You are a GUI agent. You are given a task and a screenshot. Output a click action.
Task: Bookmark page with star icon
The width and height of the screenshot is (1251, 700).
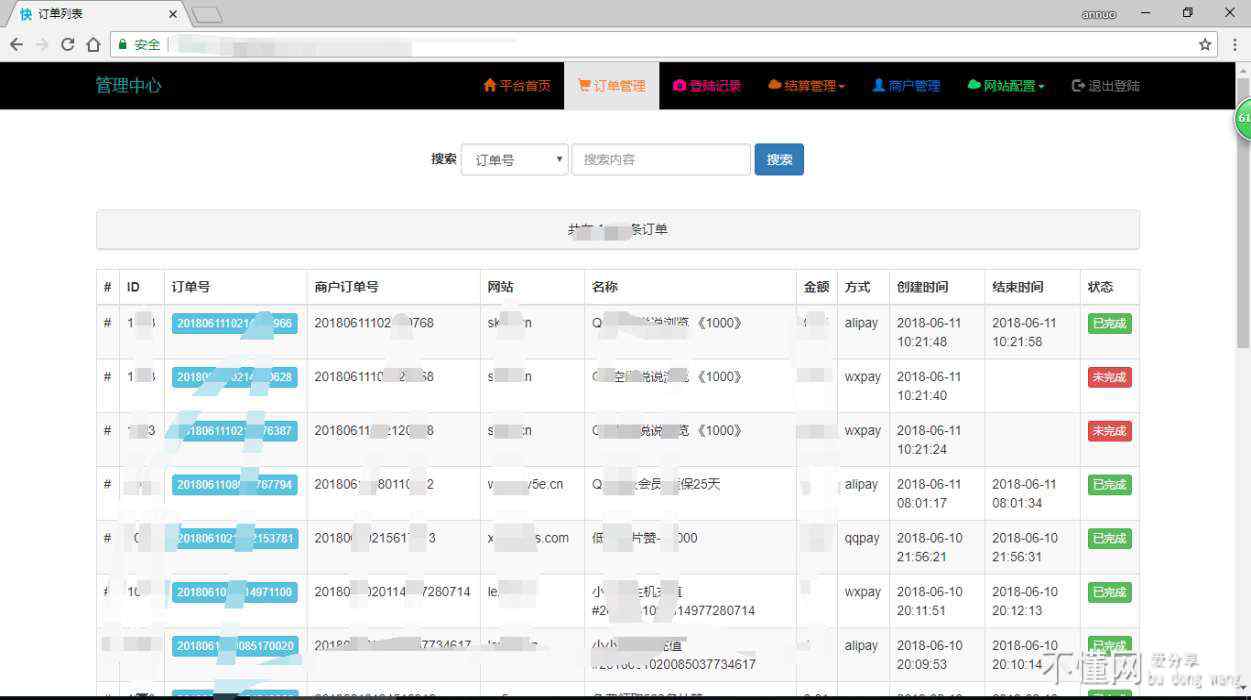point(1205,44)
